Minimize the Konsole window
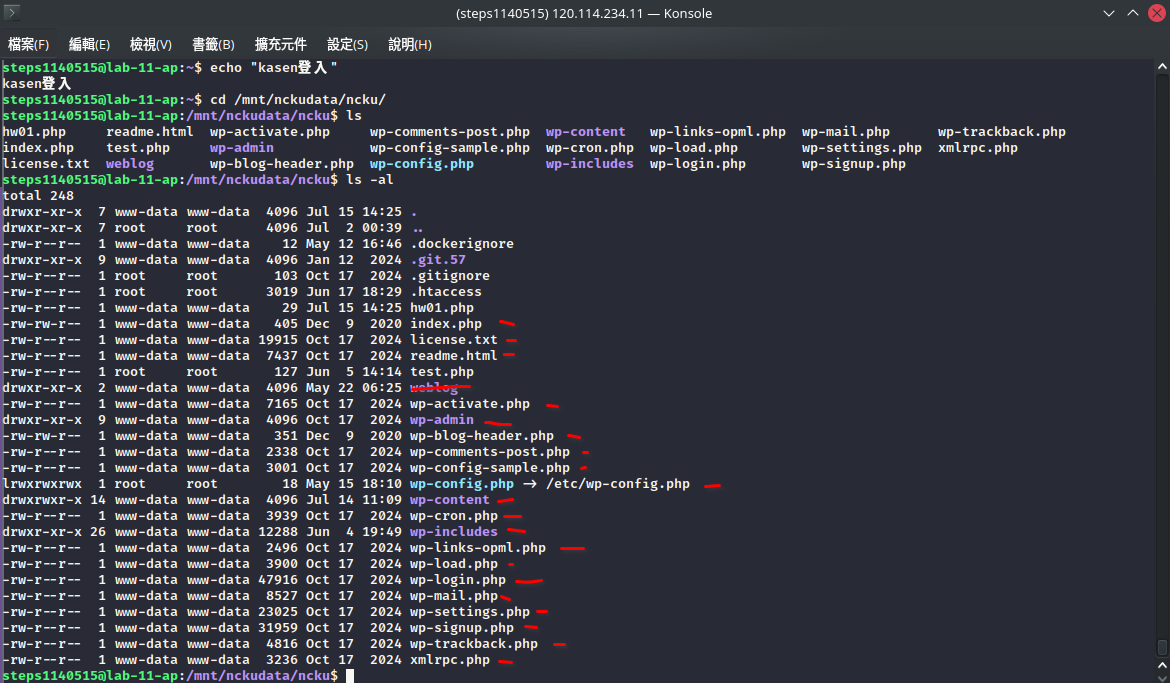1170x683 pixels. point(1107,14)
